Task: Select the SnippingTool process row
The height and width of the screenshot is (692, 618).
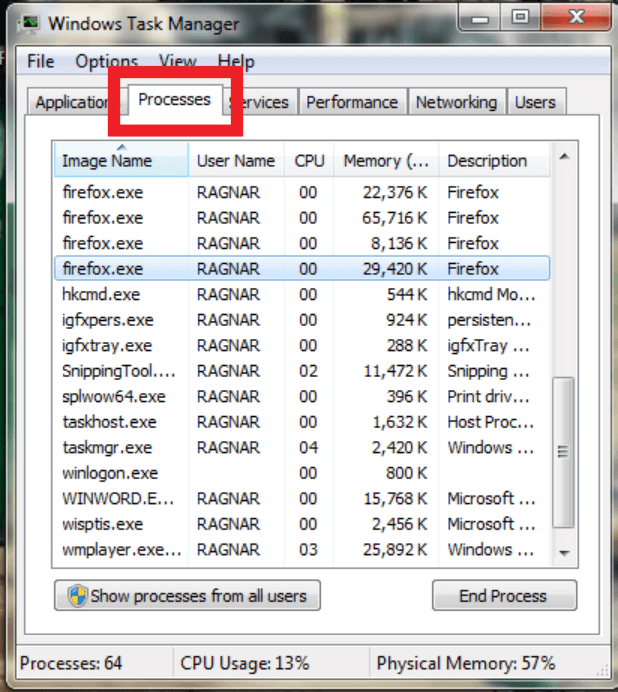Action: click(302, 371)
